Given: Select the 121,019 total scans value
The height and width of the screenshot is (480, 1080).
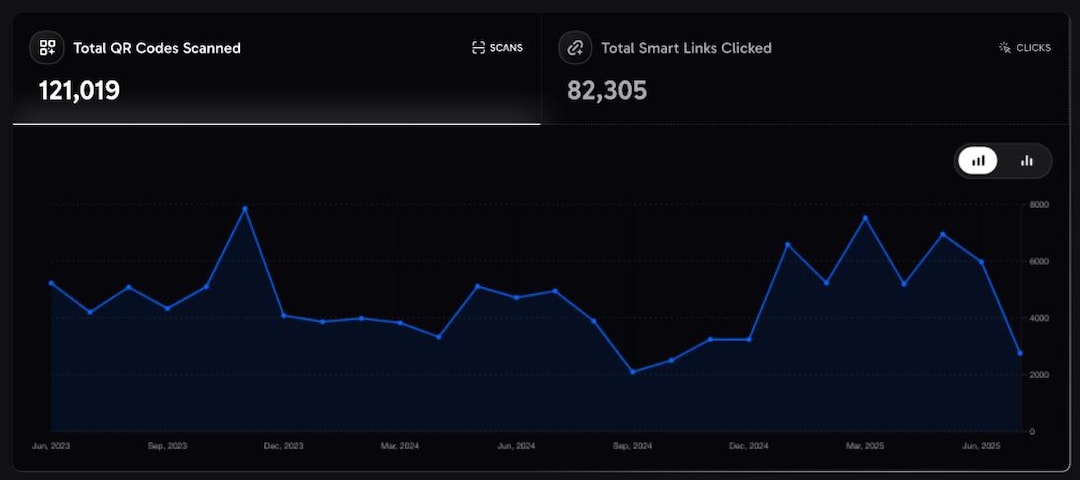Looking at the screenshot, I should point(79,90).
